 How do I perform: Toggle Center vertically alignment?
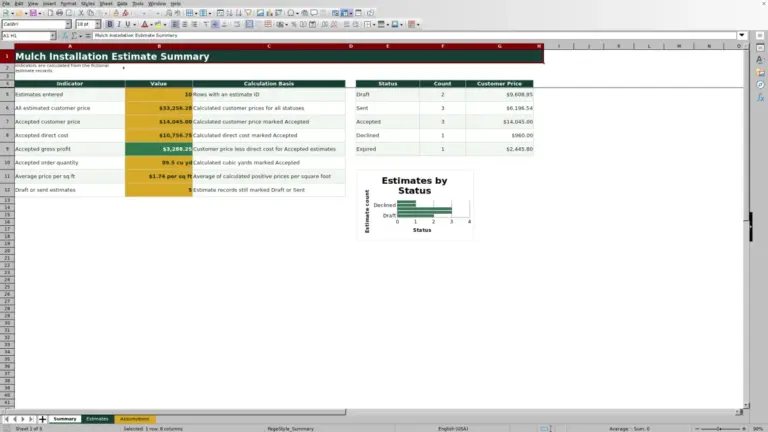(215, 24)
